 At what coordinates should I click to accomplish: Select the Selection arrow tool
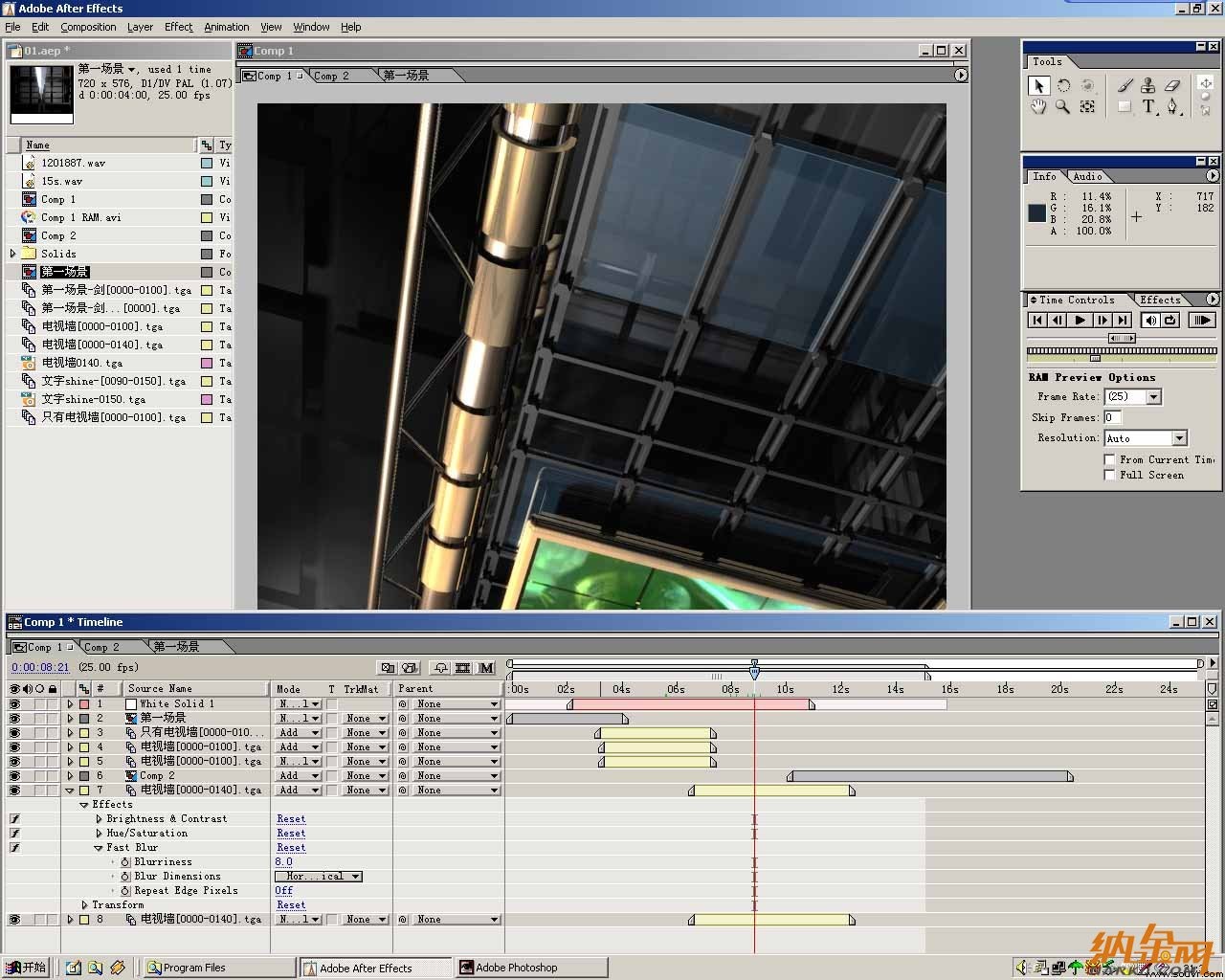pyautogui.click(x=1038, y=86)
